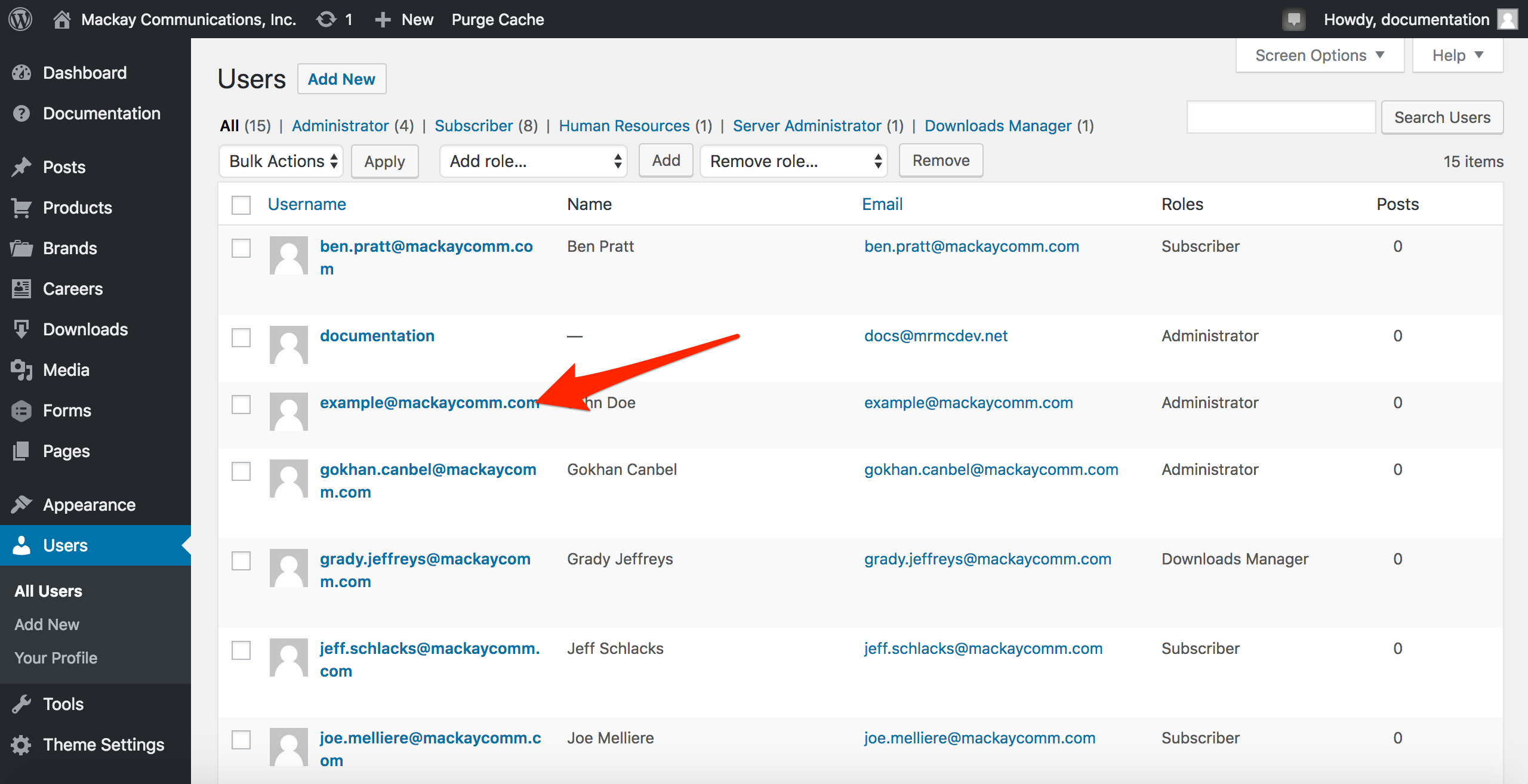1528x784 pixels.
Task: Click the avatar of user documentation
Action: coord(289,345)
